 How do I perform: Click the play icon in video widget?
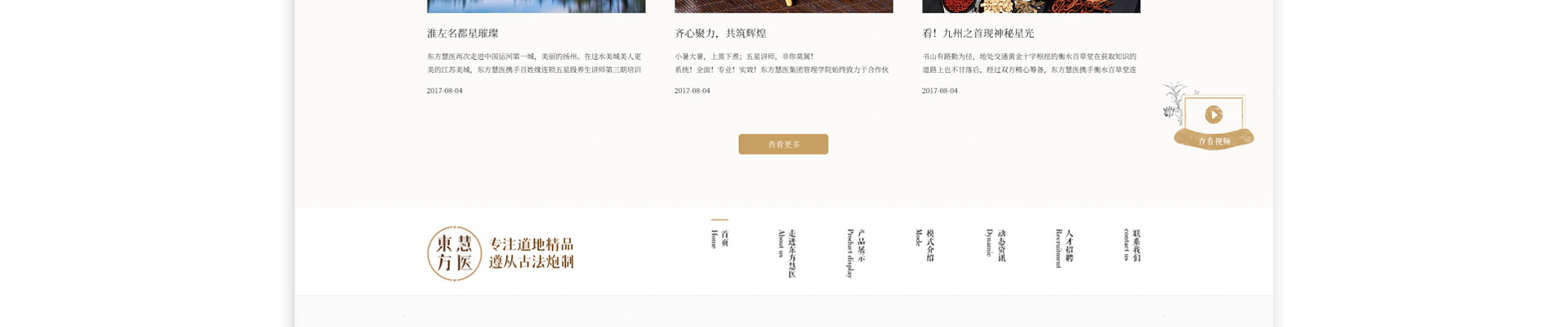point(1214,114)
